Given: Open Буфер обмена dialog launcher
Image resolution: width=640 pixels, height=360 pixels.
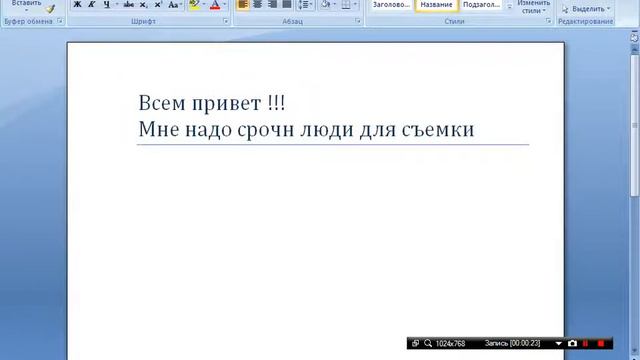Looking at the screenshot, I should pos(60,21).
